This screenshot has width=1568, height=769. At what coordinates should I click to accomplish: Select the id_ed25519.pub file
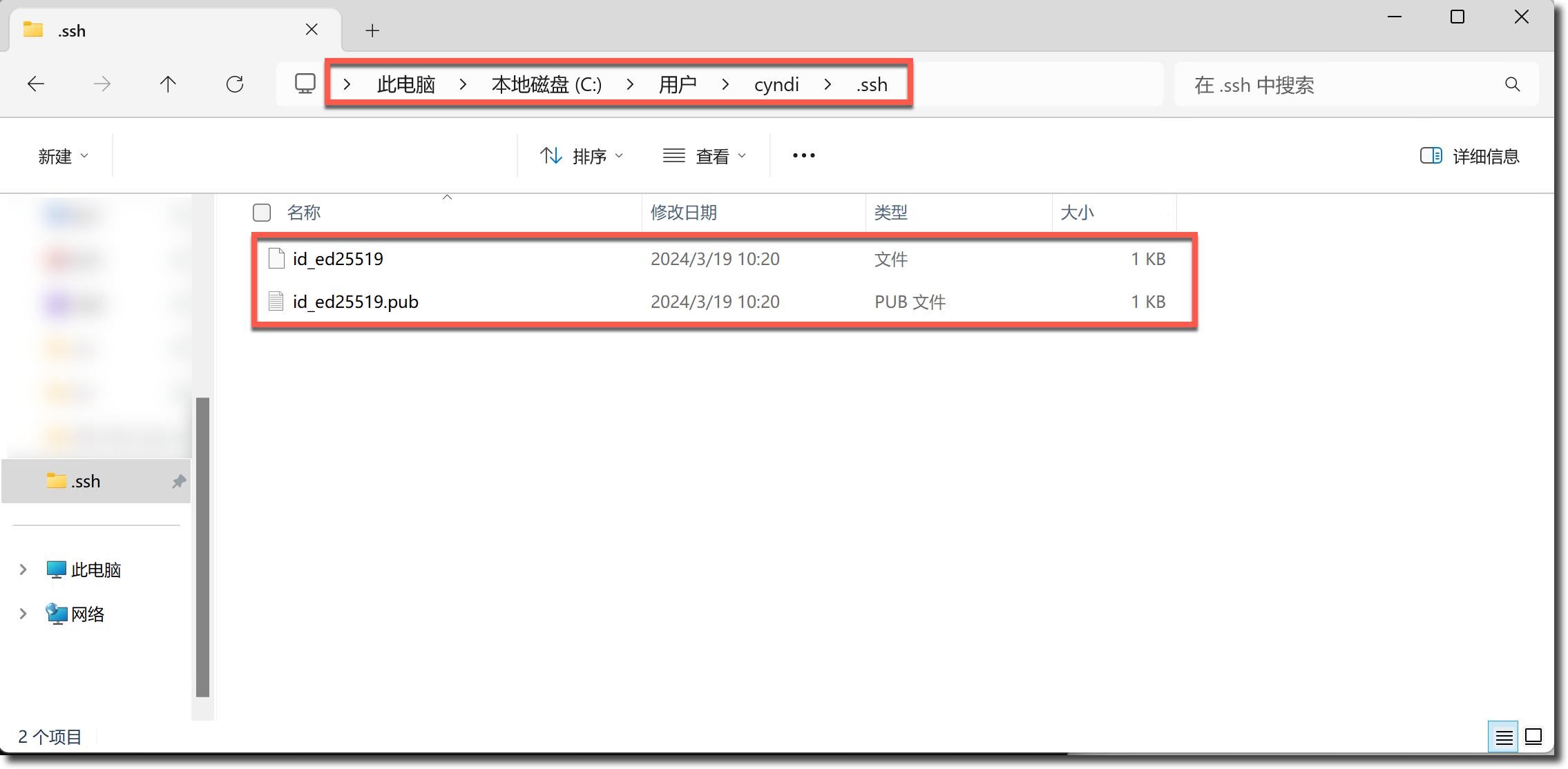point(356,302)
